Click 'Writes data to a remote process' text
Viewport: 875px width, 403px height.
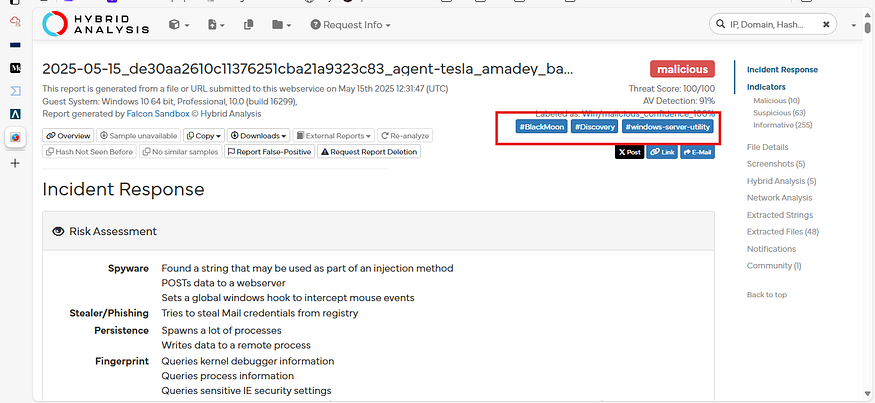pyautogui.click(x=236, y=346)
